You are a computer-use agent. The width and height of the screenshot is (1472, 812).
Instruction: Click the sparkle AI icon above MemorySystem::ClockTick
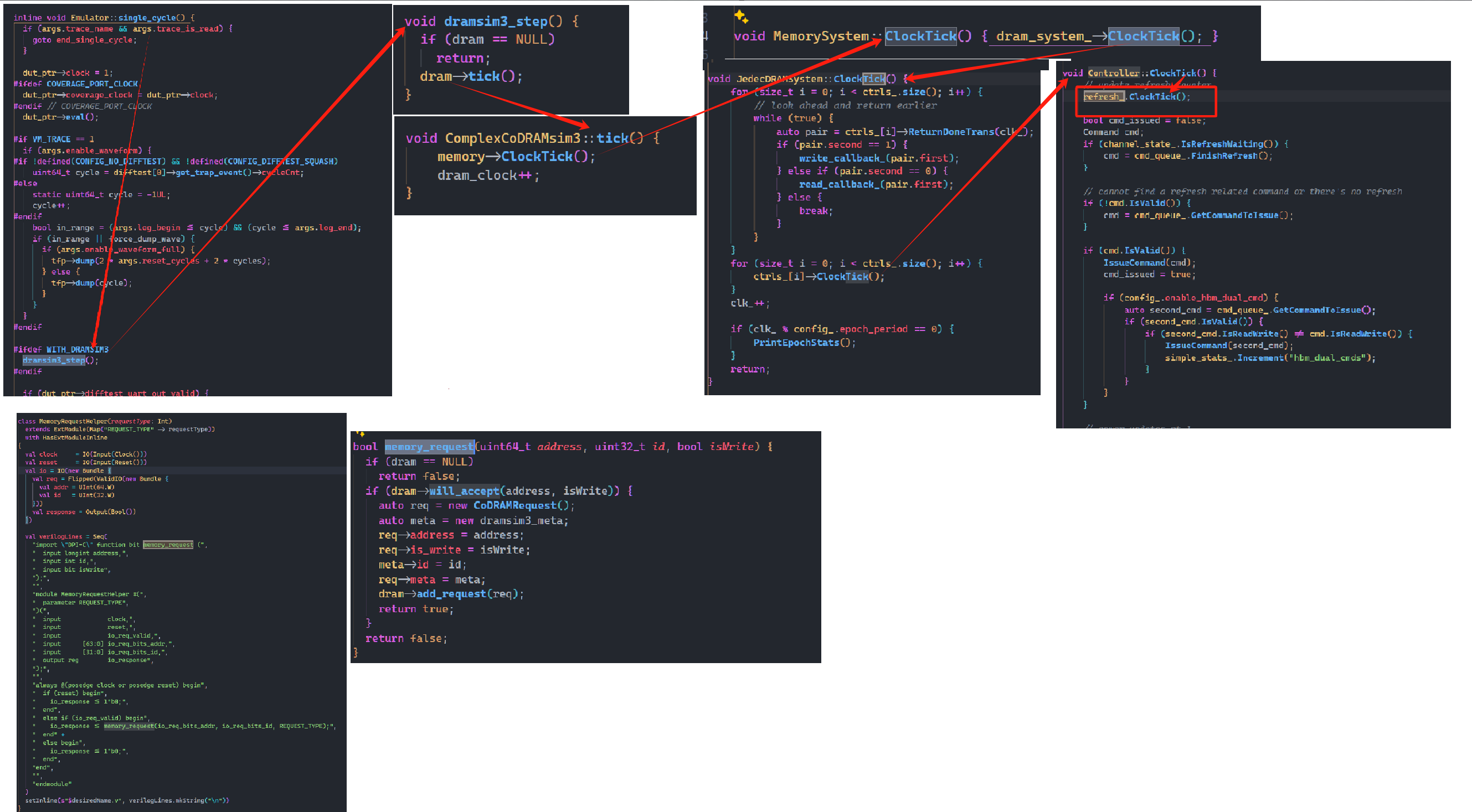click(x=741, y=17)
